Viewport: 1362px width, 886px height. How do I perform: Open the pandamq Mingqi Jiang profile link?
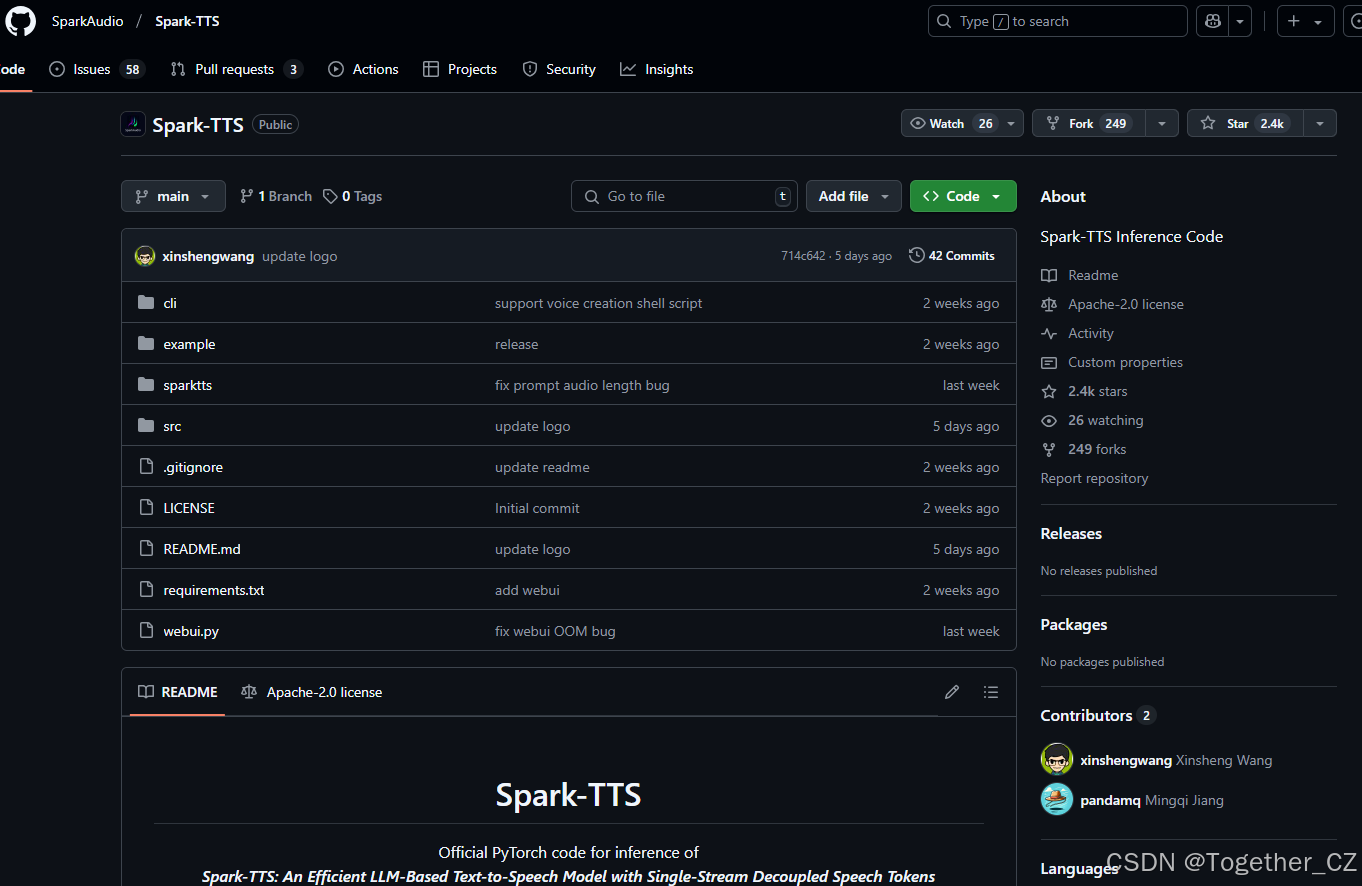[1152, 800]
